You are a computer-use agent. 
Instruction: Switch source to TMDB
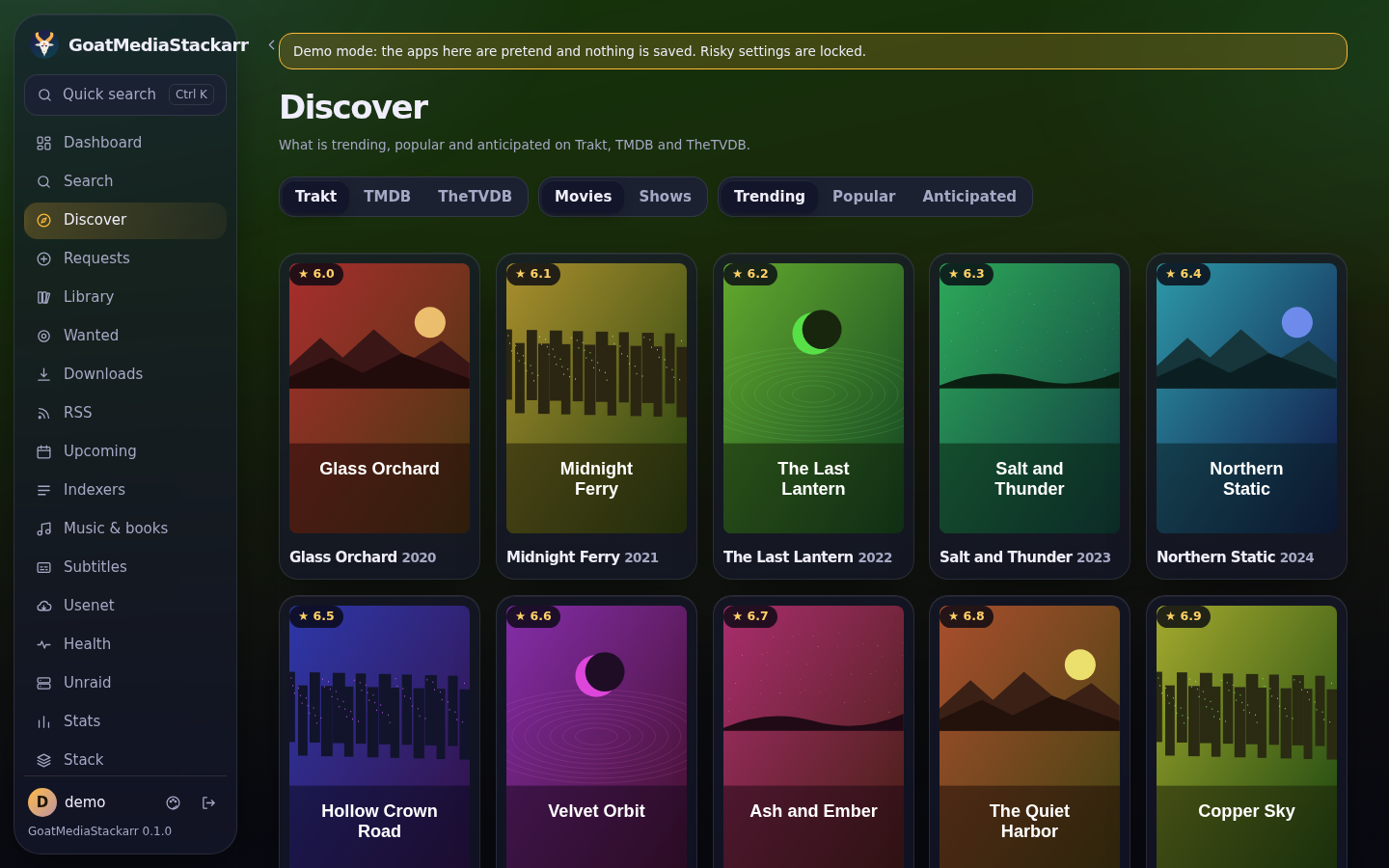pyautogui.click(x=387, y=197)
